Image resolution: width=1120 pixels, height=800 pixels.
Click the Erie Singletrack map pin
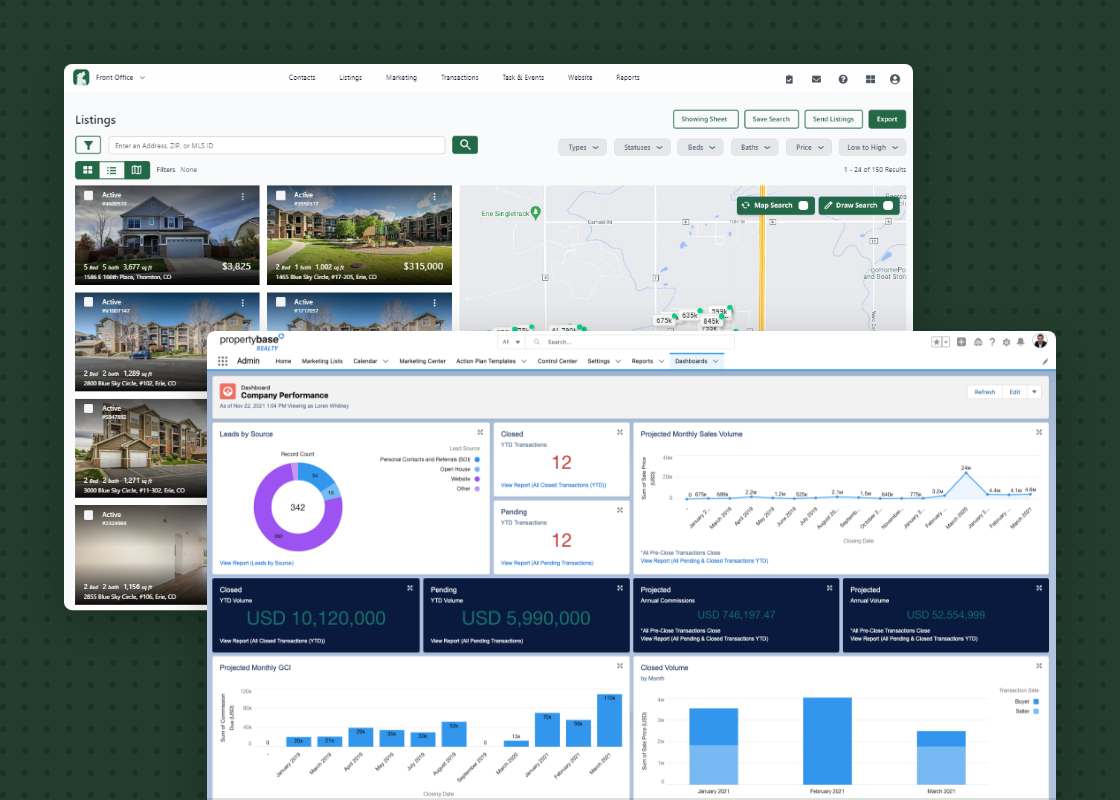pyautogui.click(x=536, y=212)
